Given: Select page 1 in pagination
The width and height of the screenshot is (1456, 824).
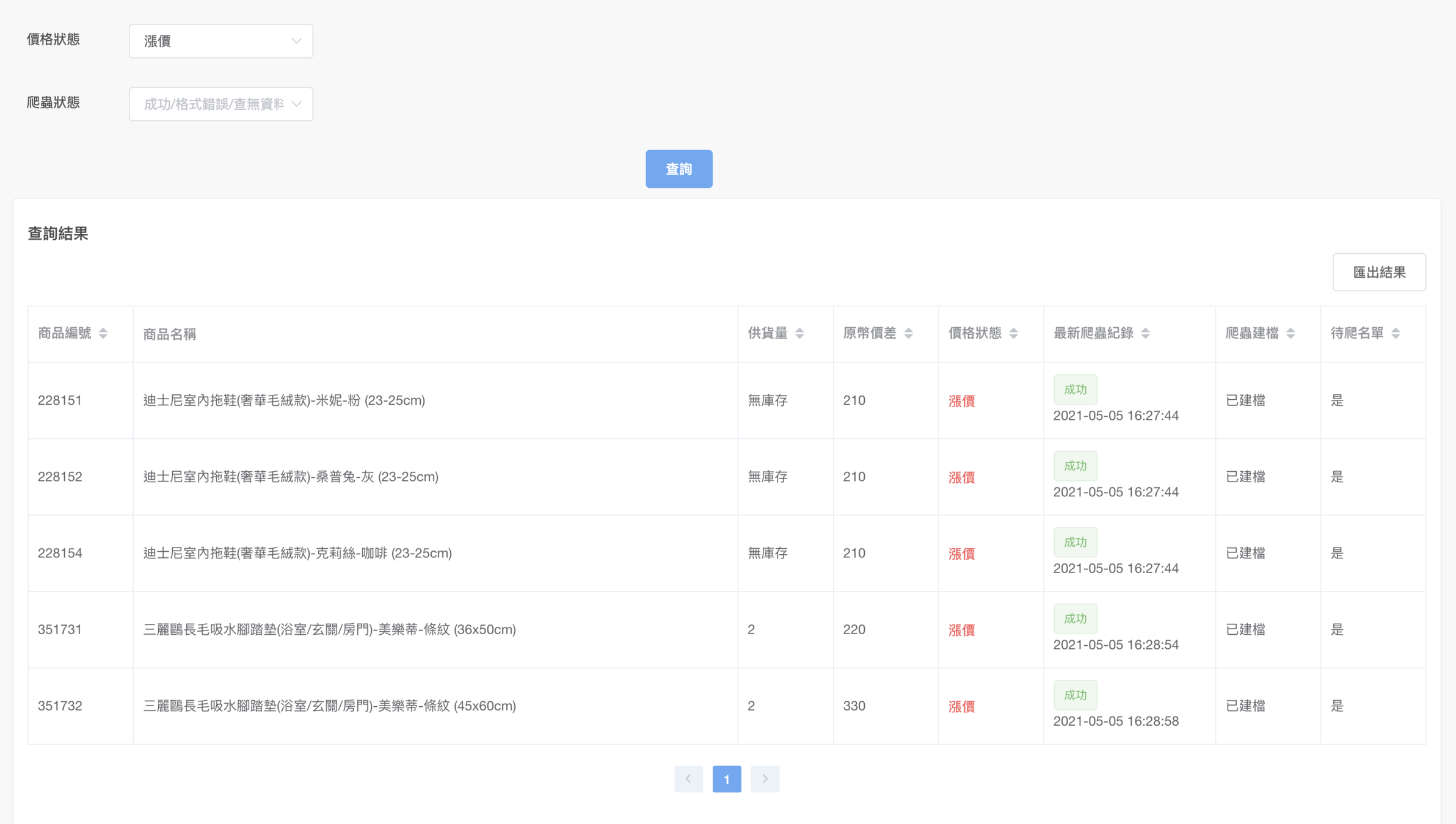Looking at the screenshot, I should click(726, 779).
